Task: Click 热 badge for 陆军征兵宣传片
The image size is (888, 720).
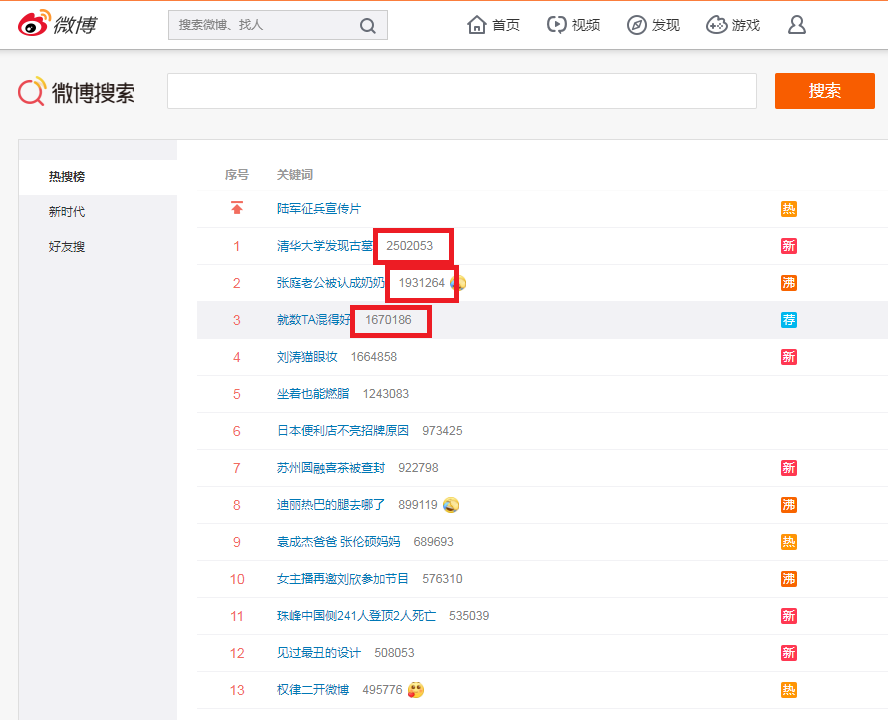Action: 788,209
